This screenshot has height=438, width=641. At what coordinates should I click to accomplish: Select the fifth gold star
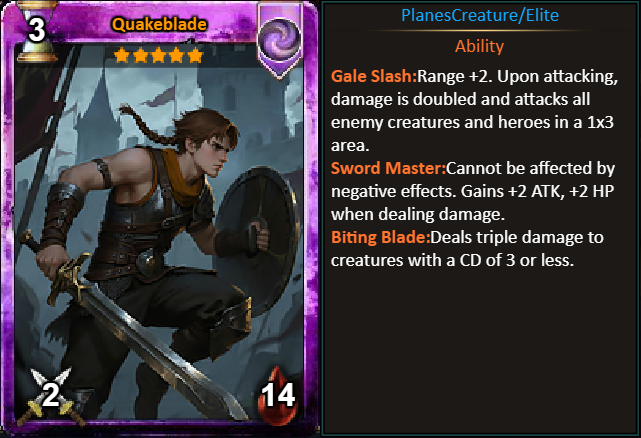click(x=195, y=55)
